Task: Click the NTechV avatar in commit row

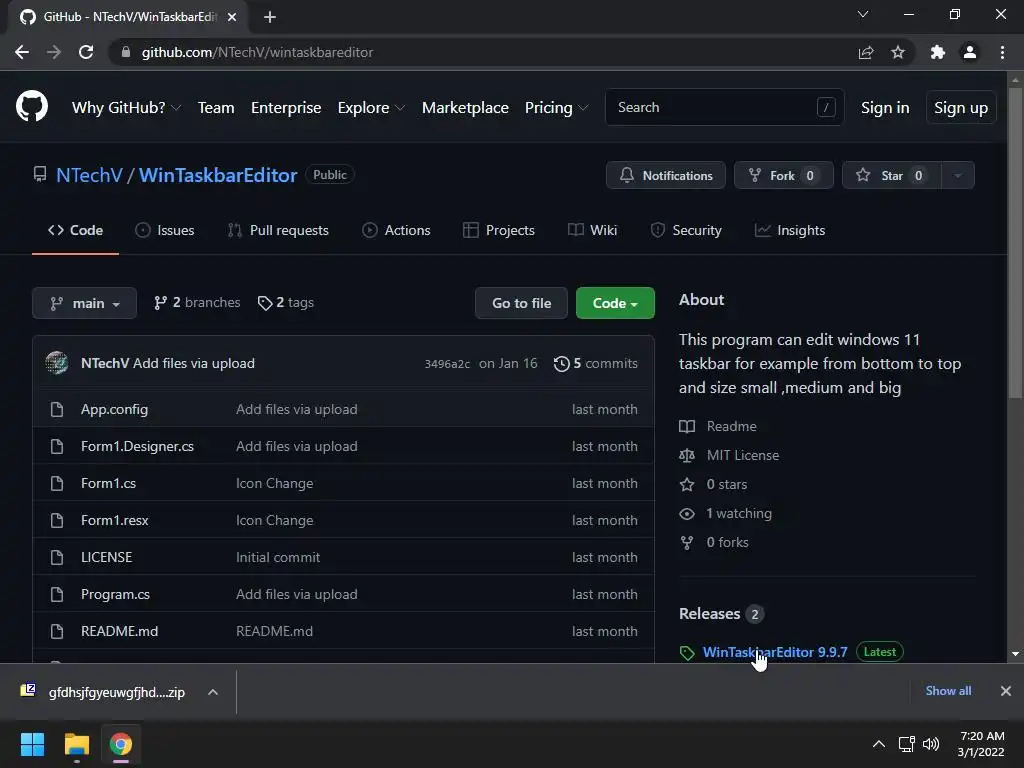Action: [x=57, y=363]
